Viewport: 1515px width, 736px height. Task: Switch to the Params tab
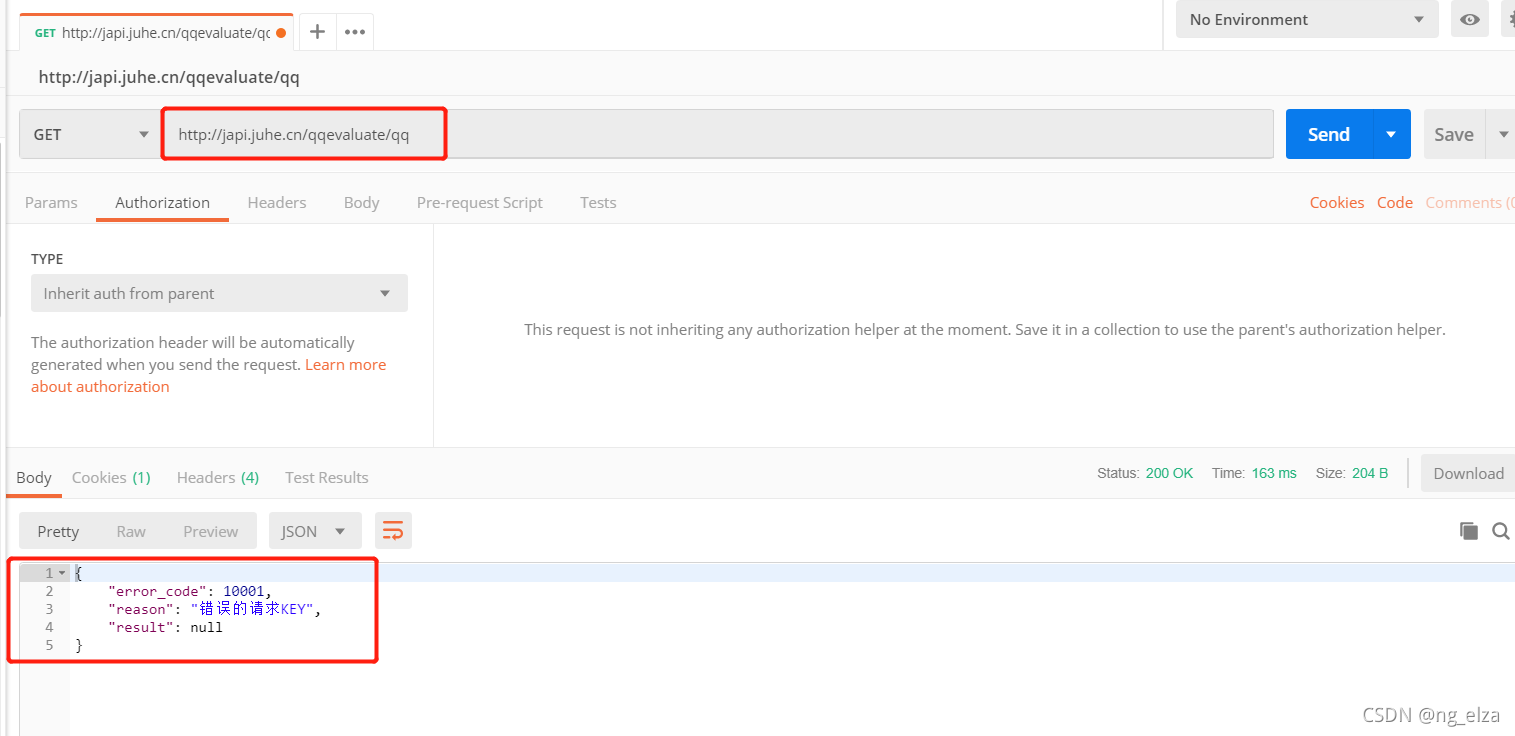coord(51,202)
